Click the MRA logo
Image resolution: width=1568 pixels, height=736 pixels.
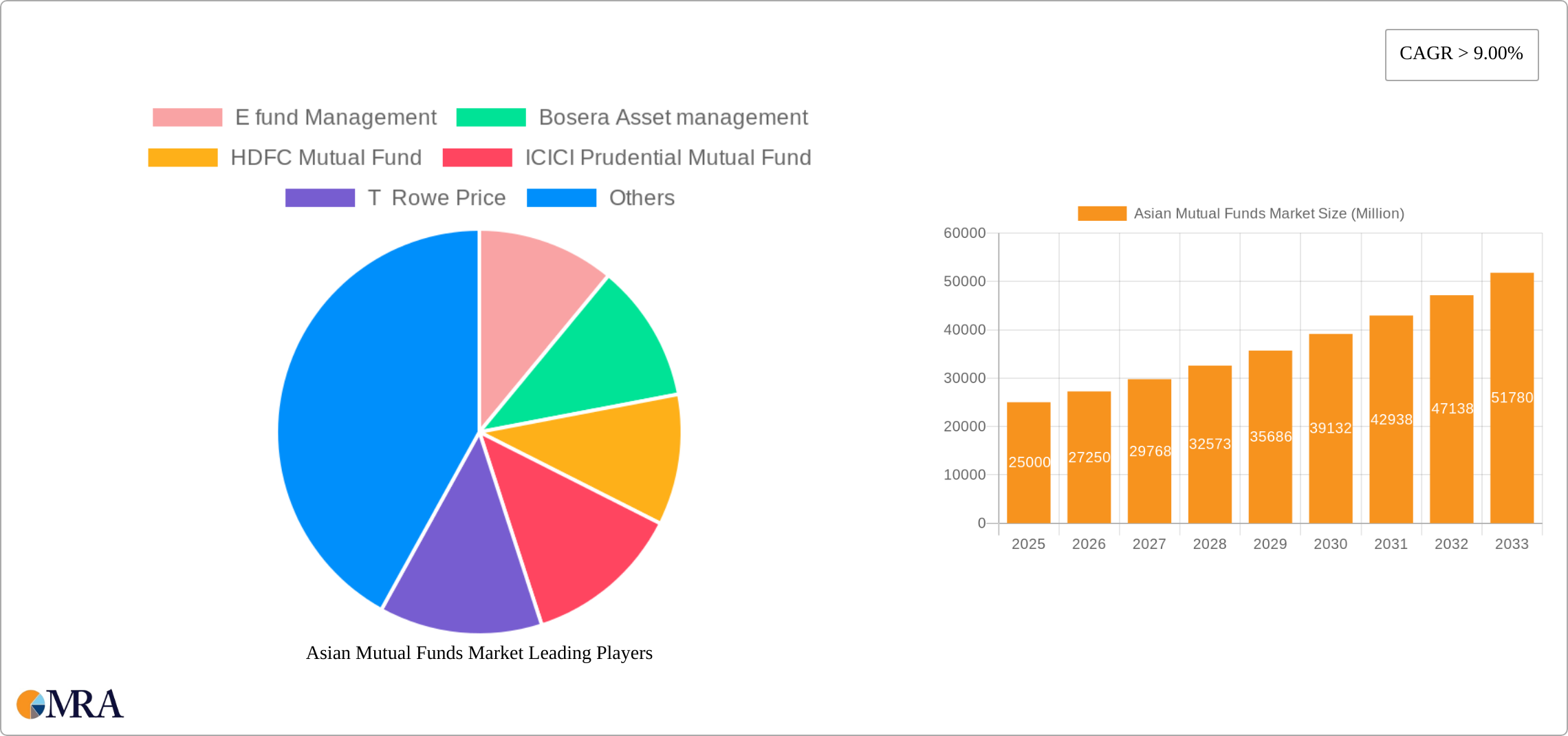pos(70,704)
